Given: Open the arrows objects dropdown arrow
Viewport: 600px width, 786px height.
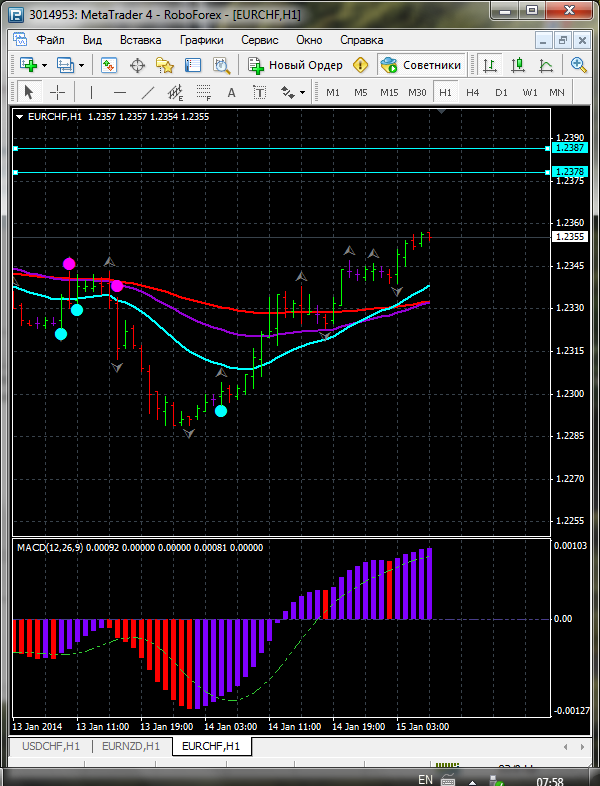Looking at the screenshot, I should pos(302,93).
